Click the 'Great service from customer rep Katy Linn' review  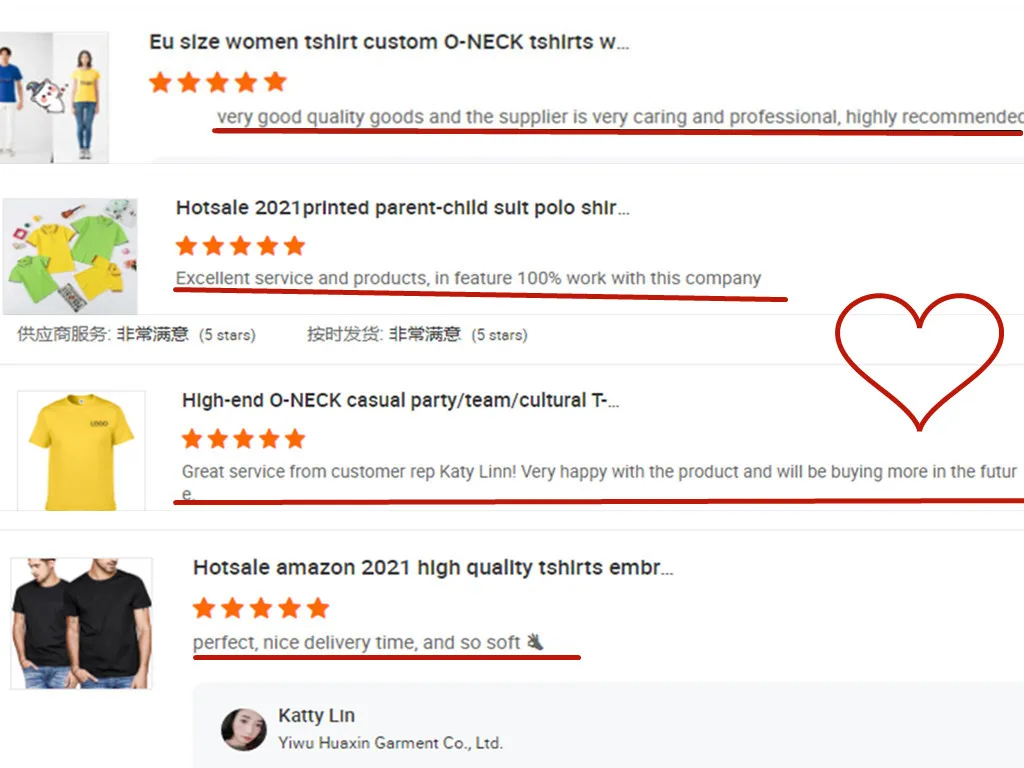coord(599,481)
